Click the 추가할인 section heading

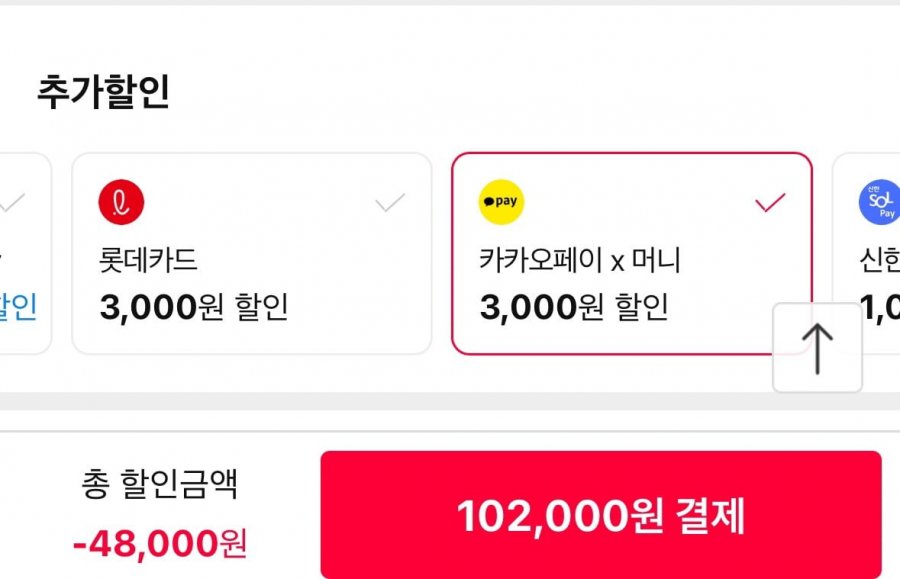tap(103, 93)
